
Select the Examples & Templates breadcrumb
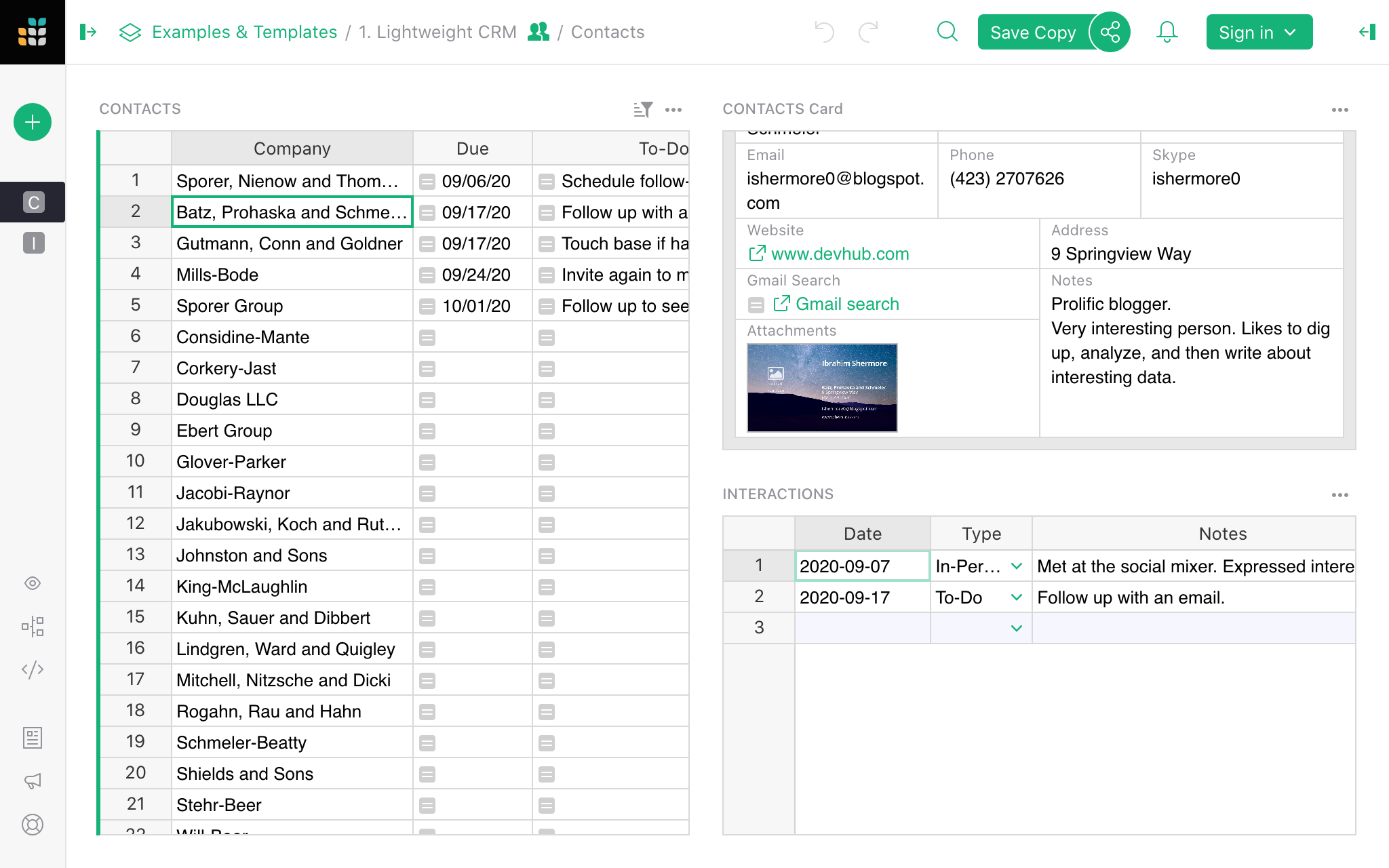pos(245,32)
